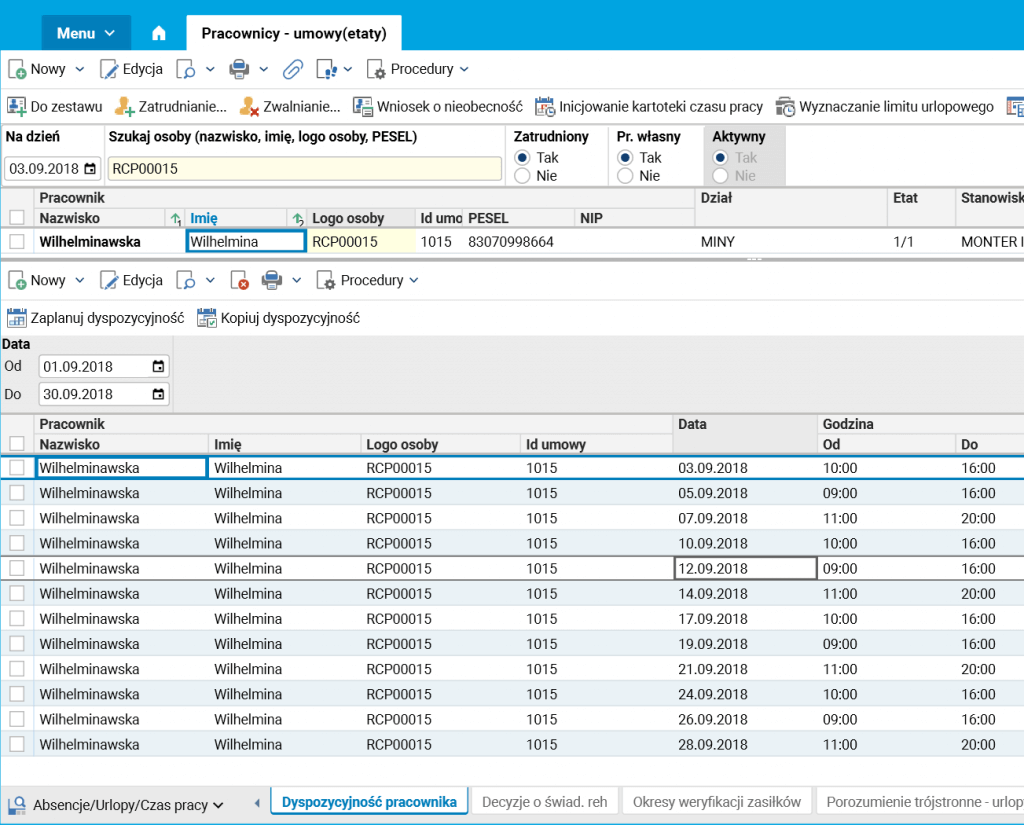Click the Szukaj osoby search field
Viewport: 1024px width, 825px height.
pyautogui.click(x=304, y=169)
